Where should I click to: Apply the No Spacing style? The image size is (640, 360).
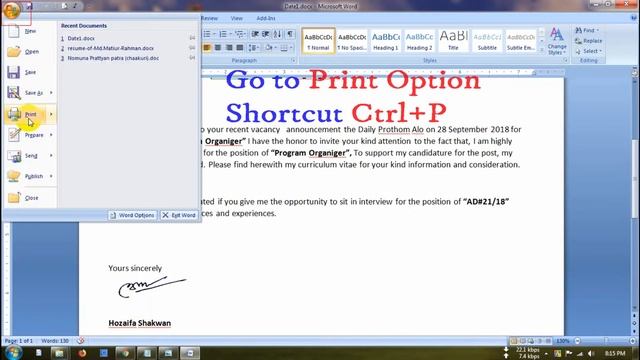[x=352, y=41]
